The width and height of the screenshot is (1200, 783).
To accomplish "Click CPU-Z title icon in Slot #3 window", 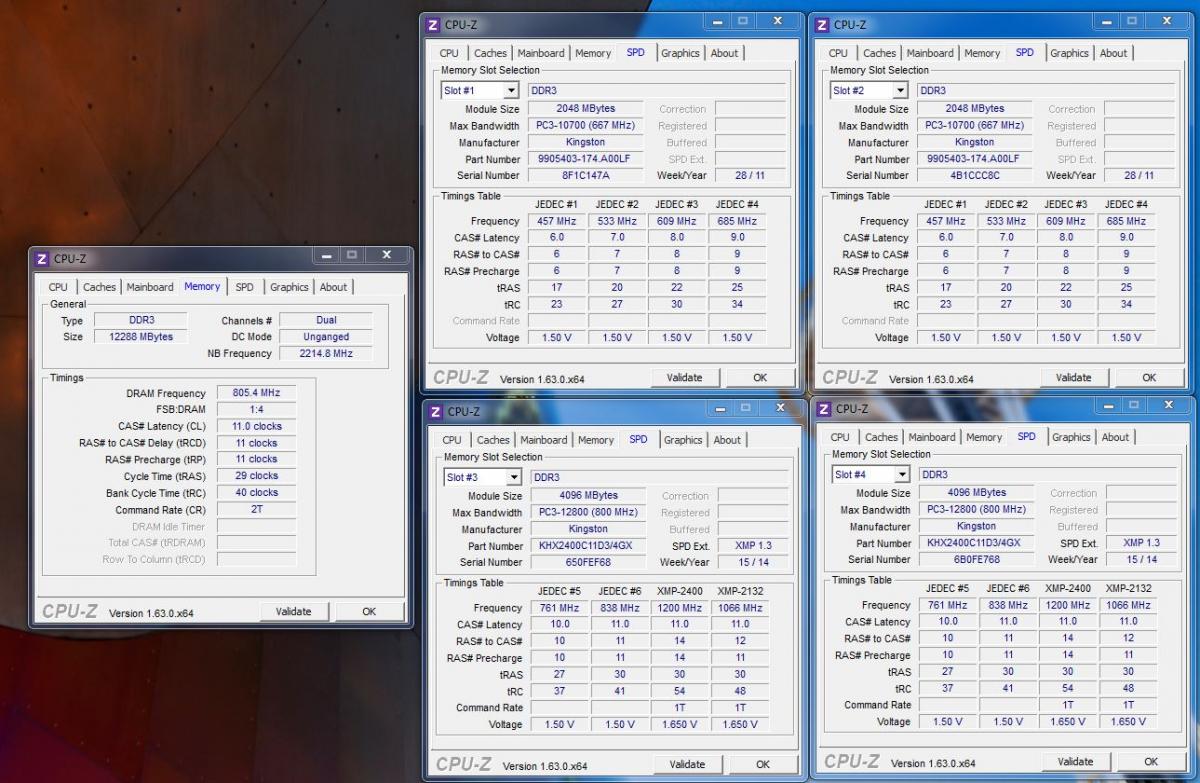I will click(435, 412).
